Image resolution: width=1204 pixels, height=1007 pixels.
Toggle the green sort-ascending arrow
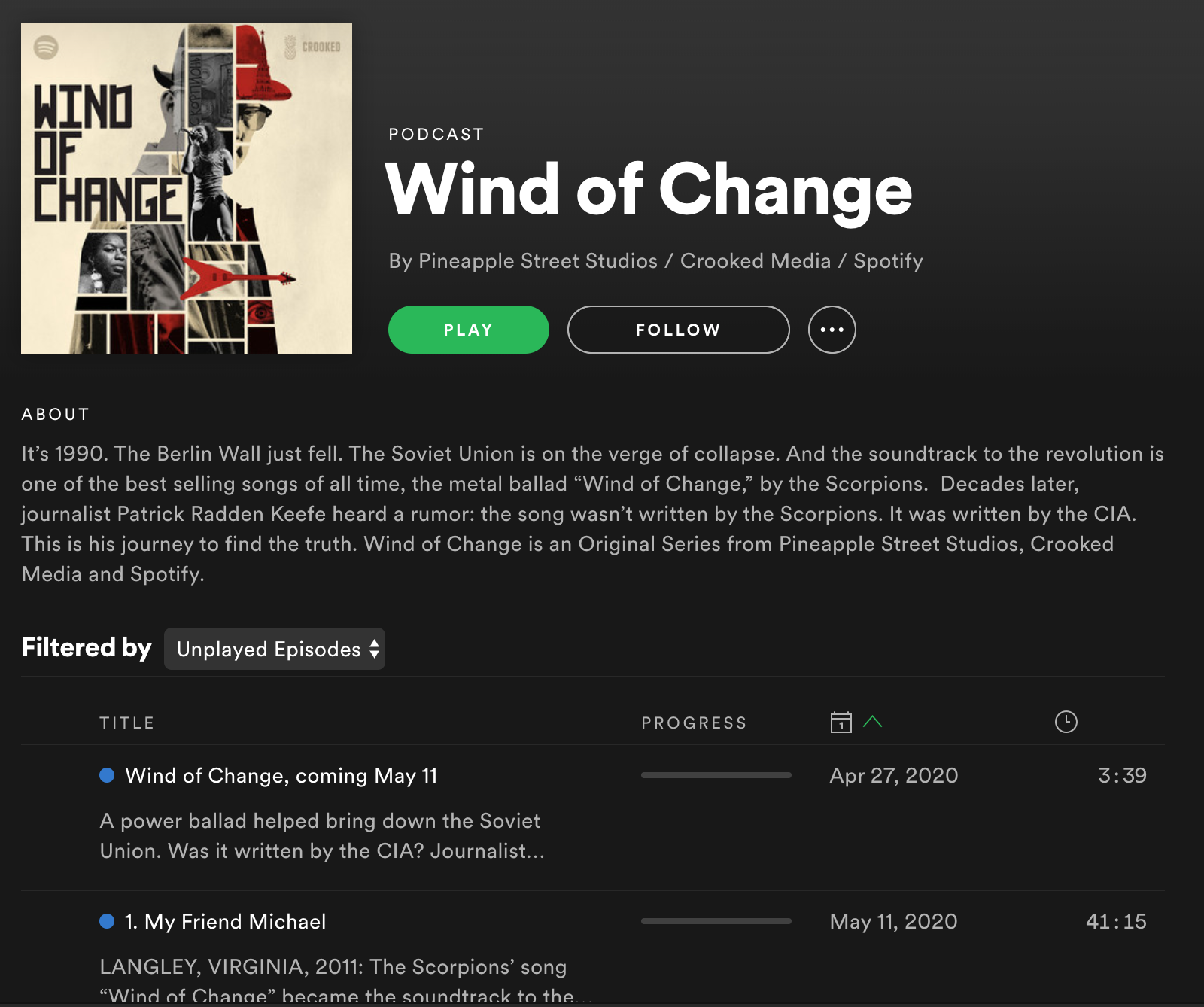872,721
